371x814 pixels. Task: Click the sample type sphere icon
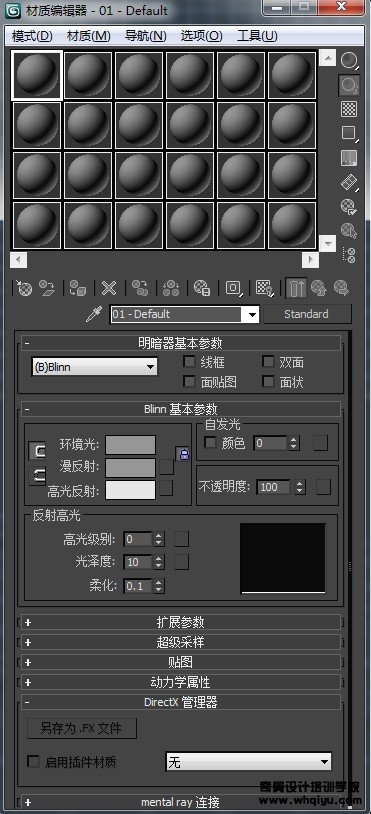(349, 61)
